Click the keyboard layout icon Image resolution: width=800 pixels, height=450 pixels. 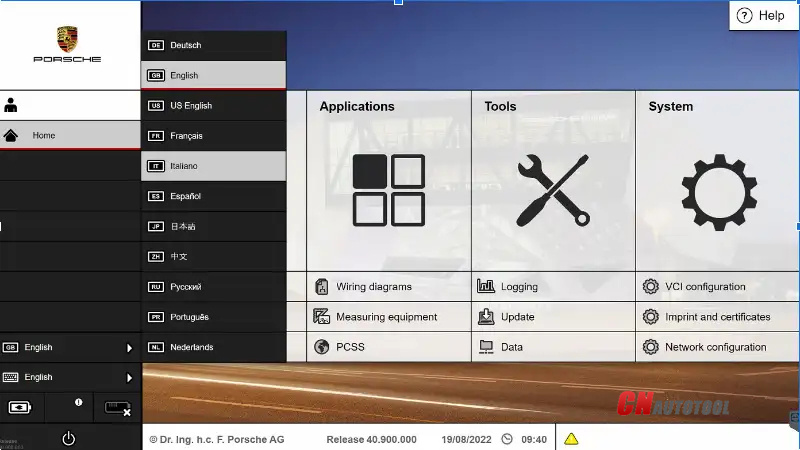[10, 377]
